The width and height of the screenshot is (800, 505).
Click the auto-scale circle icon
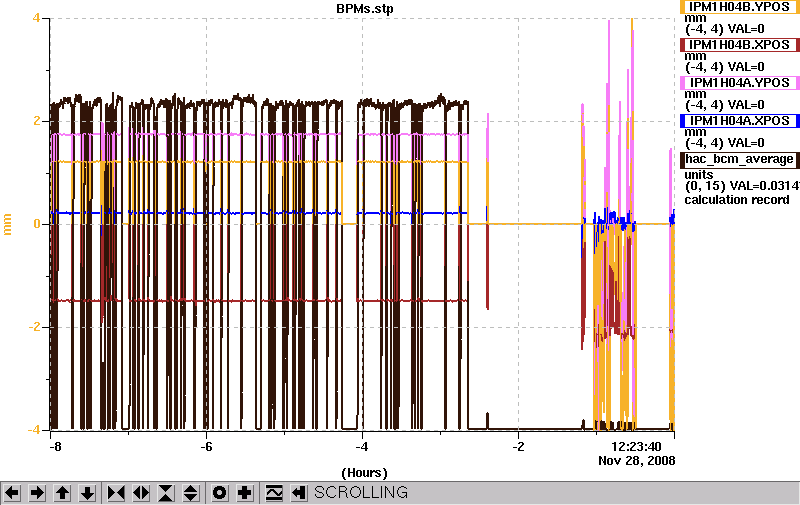(x=219, y=493)
